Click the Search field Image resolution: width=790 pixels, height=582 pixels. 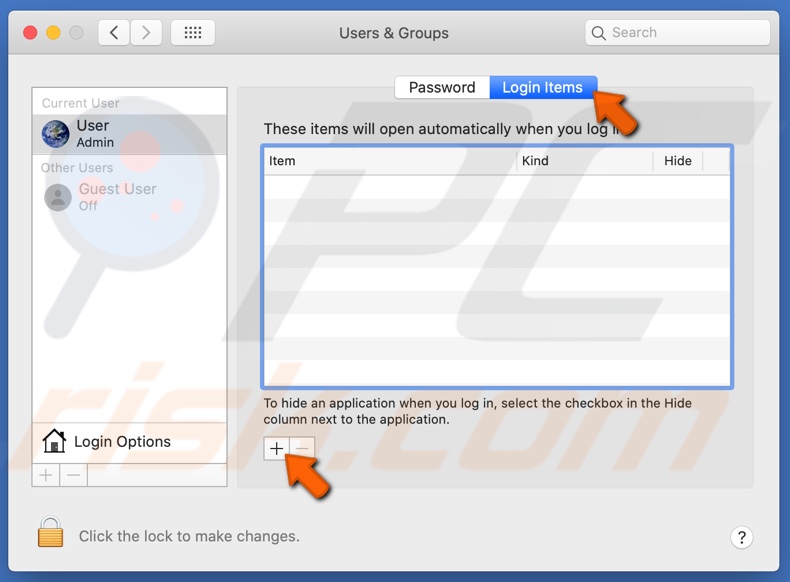(x=678, y=33)
